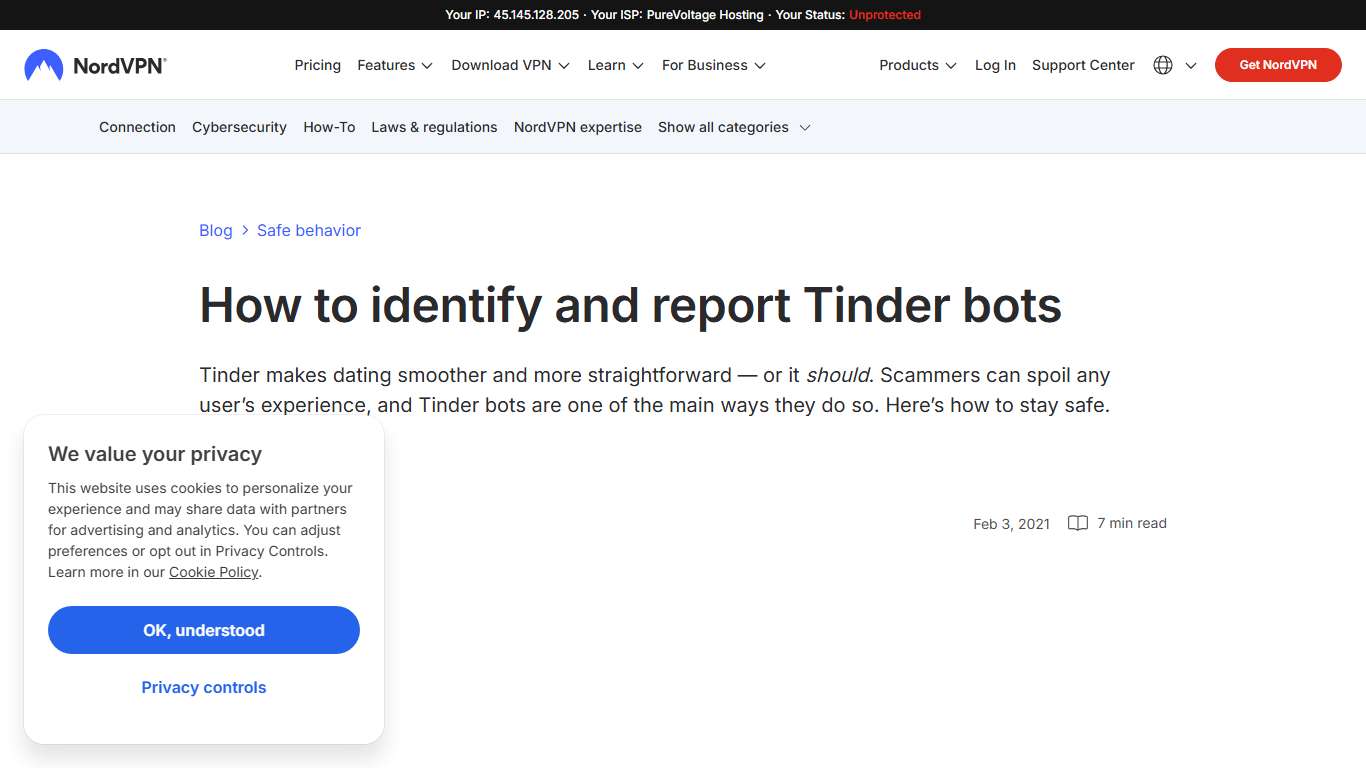Navigate back via the Blog breadcrumb
The width and height of the screenshot is (1366, 768).
coord(215,230)
